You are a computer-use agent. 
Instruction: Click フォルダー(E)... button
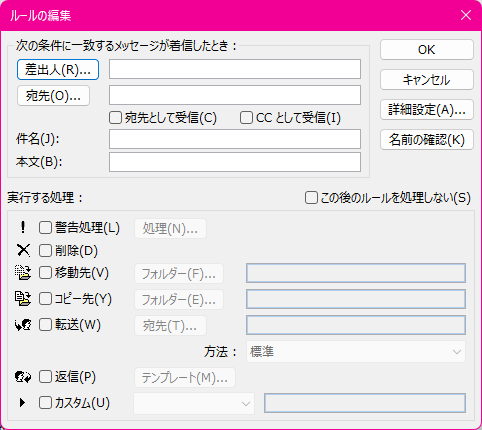(x=179, y=300)
